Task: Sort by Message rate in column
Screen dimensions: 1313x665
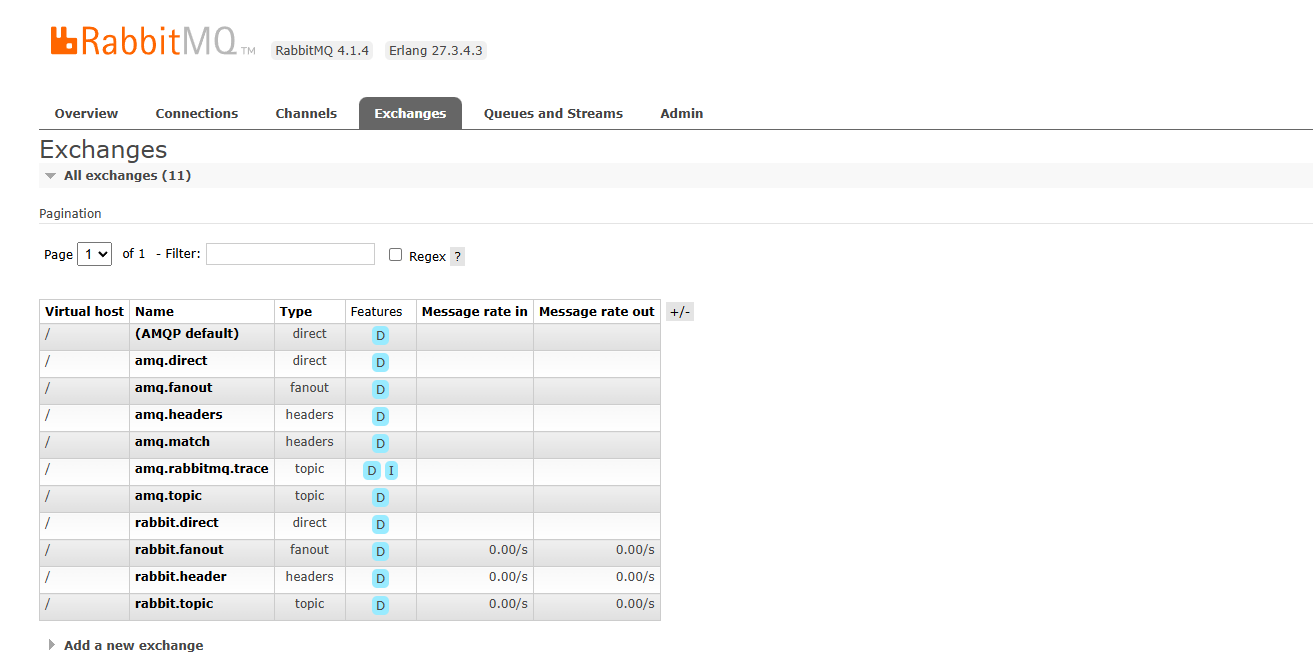Action: pos(475,311)
